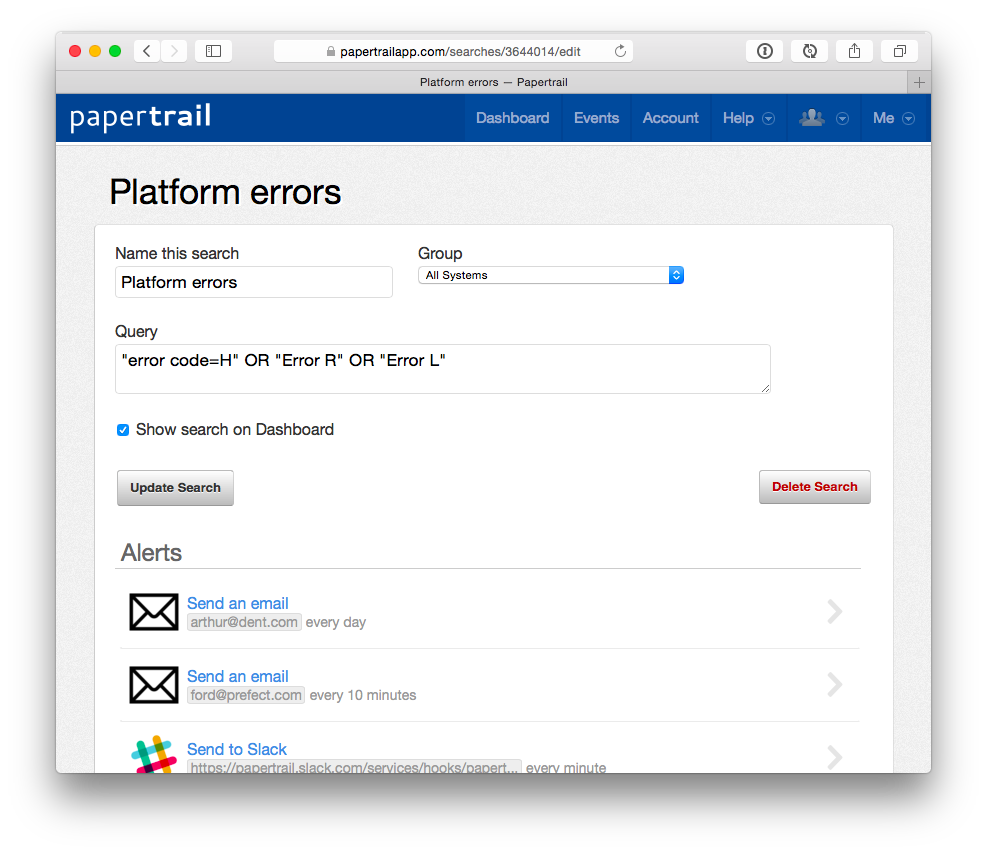Open the Events menu item
Screen dimensions: 987x853
tap(596, 118)
